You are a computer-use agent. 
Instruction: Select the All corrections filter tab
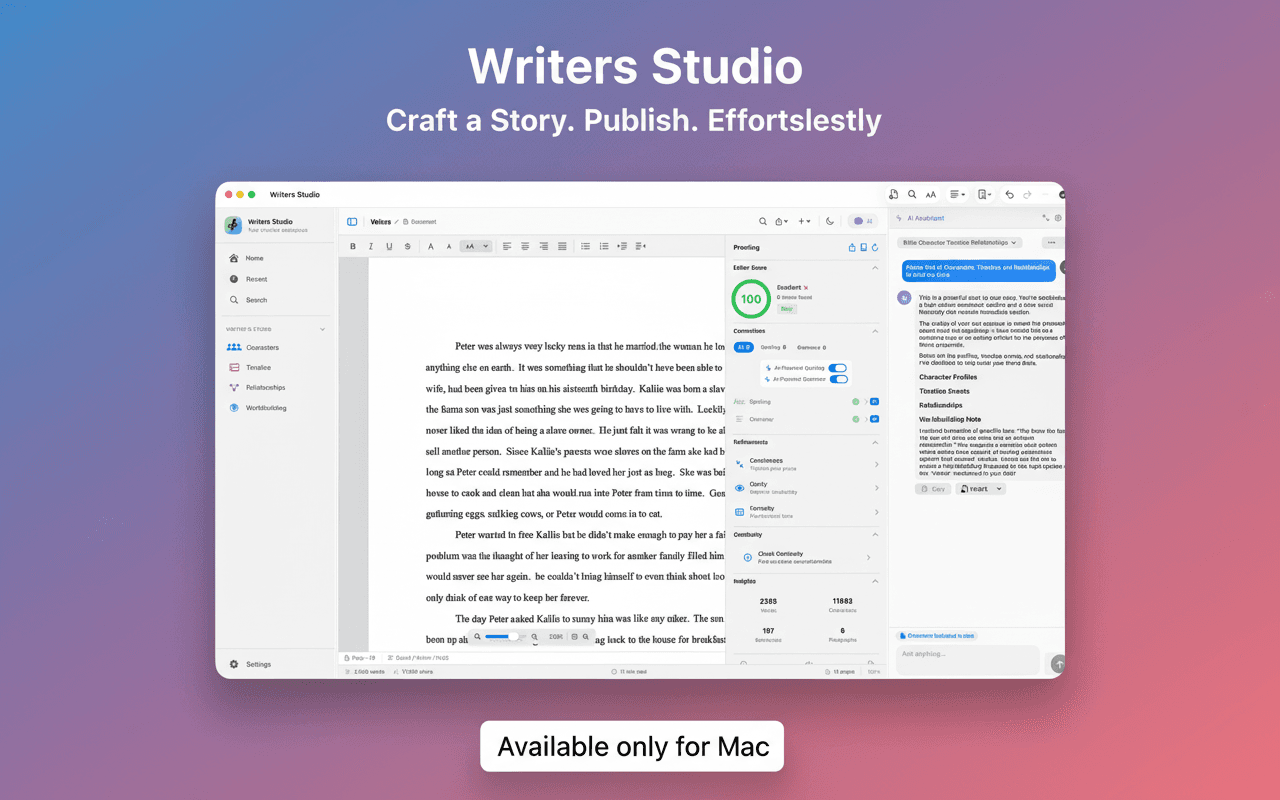[743, 347]
